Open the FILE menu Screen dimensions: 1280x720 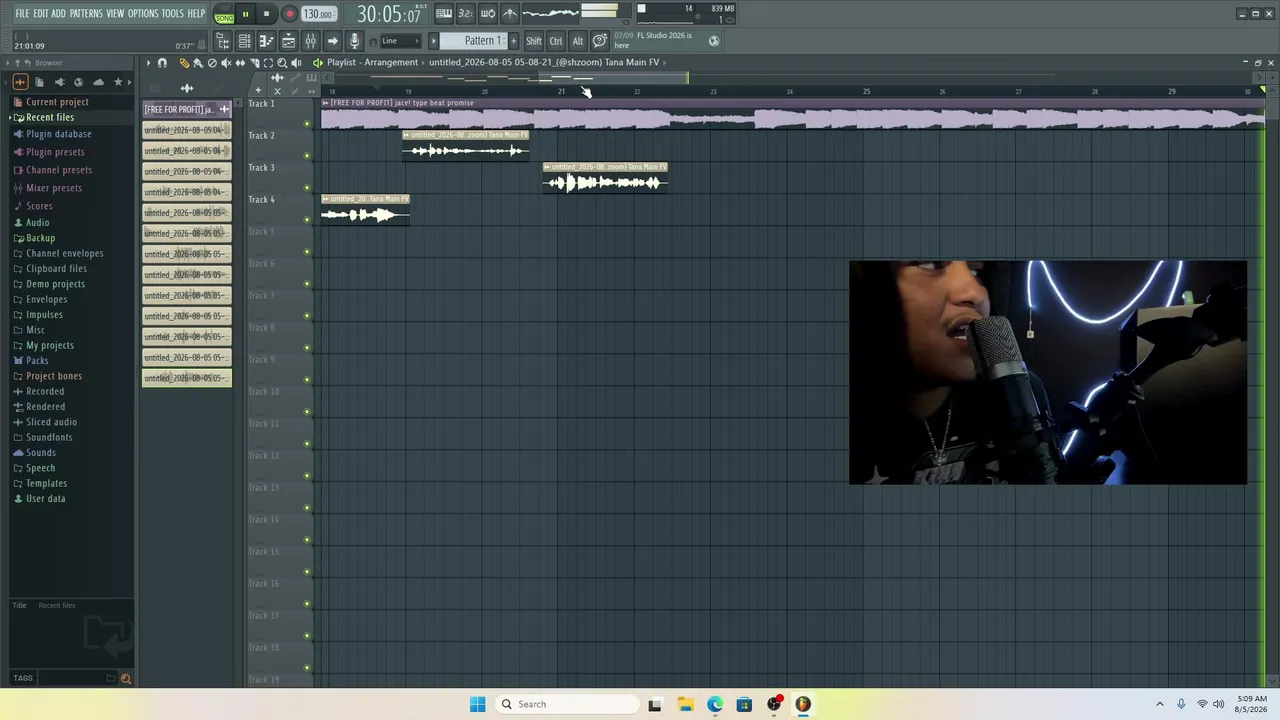pyautogui.click(x=22, y=13)
